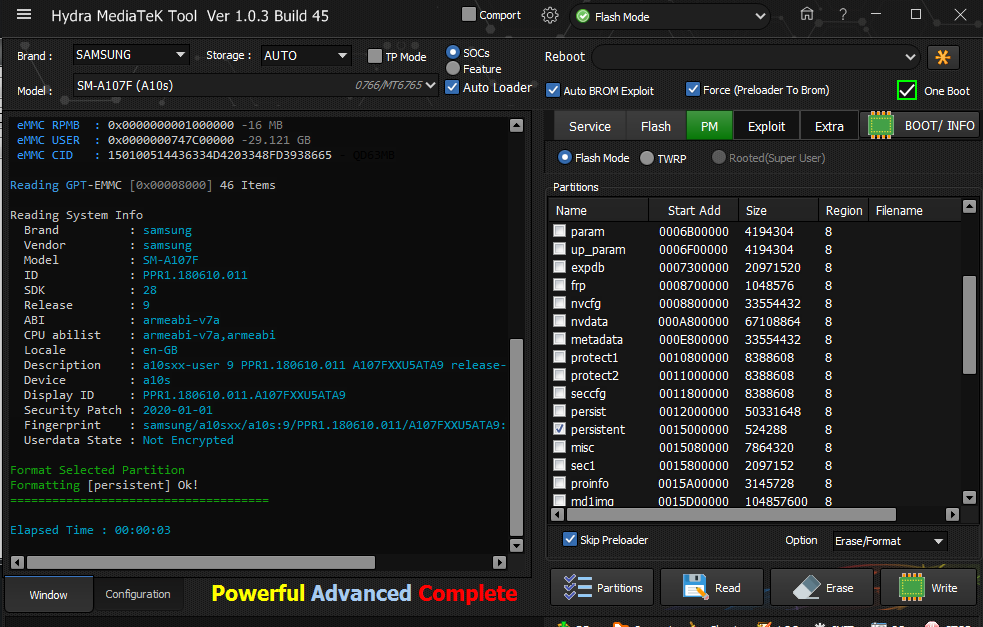Uncheck the persistent partition checkbox
Viewport: 983px width, 627px height.
click(560, 429)
